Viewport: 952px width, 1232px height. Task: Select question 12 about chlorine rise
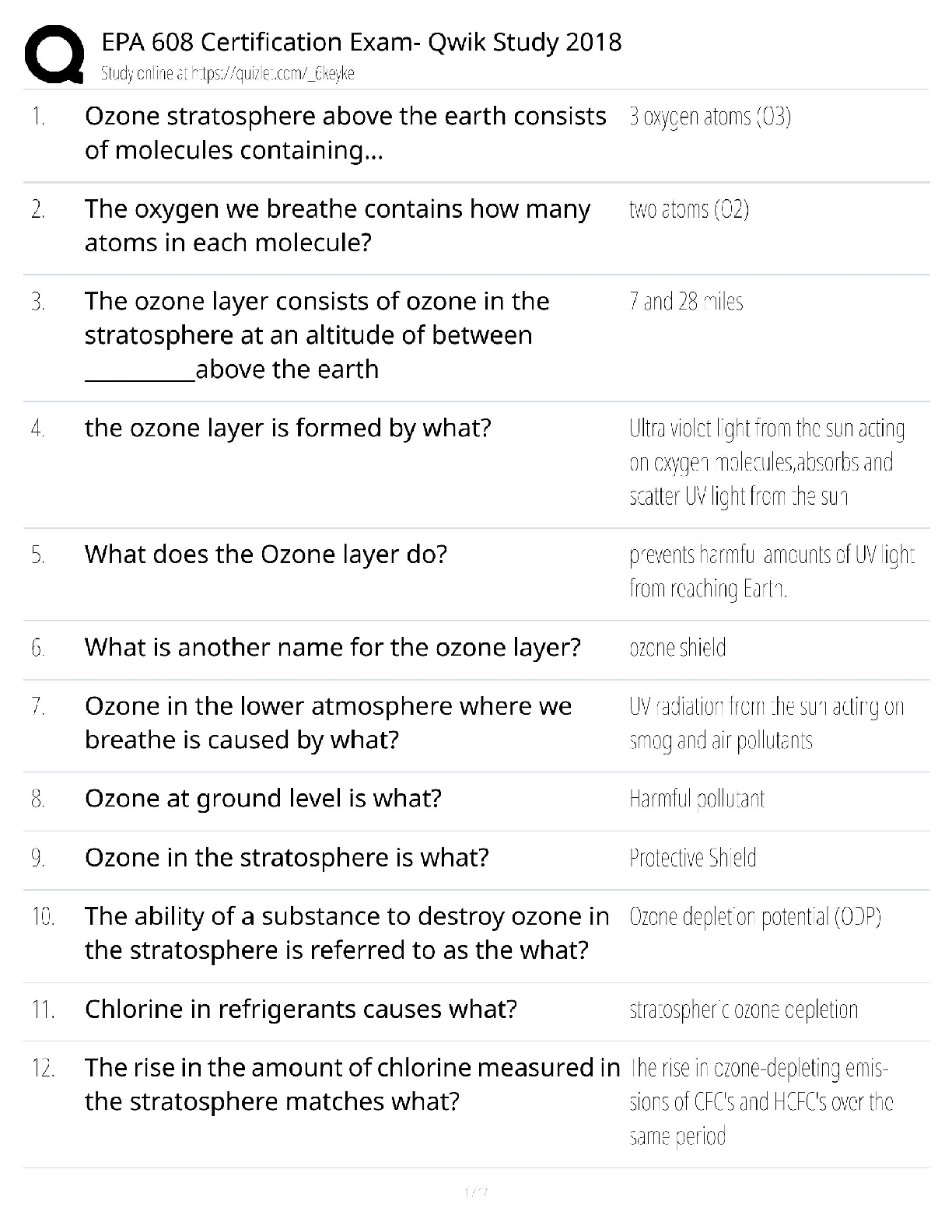(352, 1084)
